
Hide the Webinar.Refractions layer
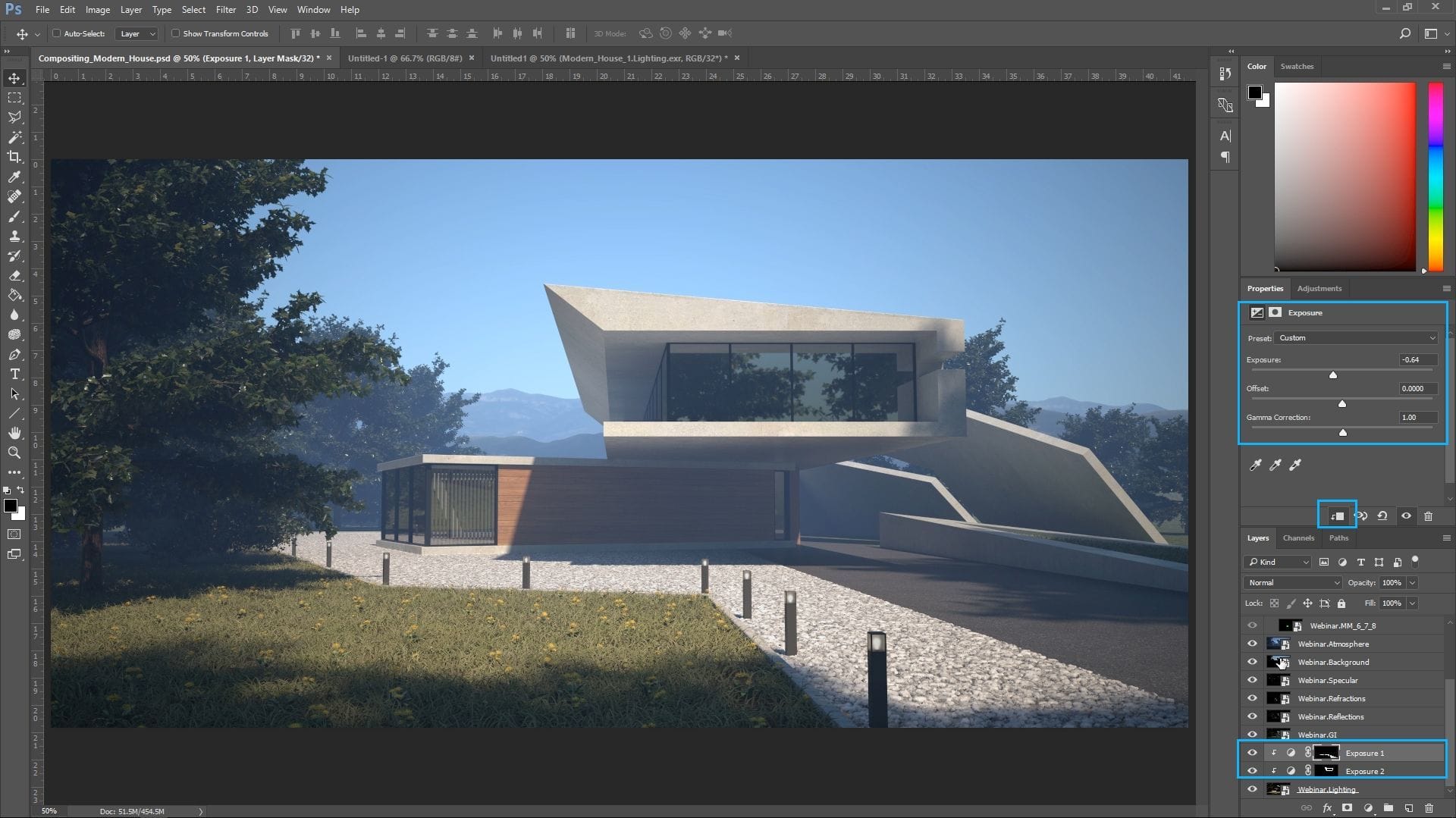(1252, 698)
